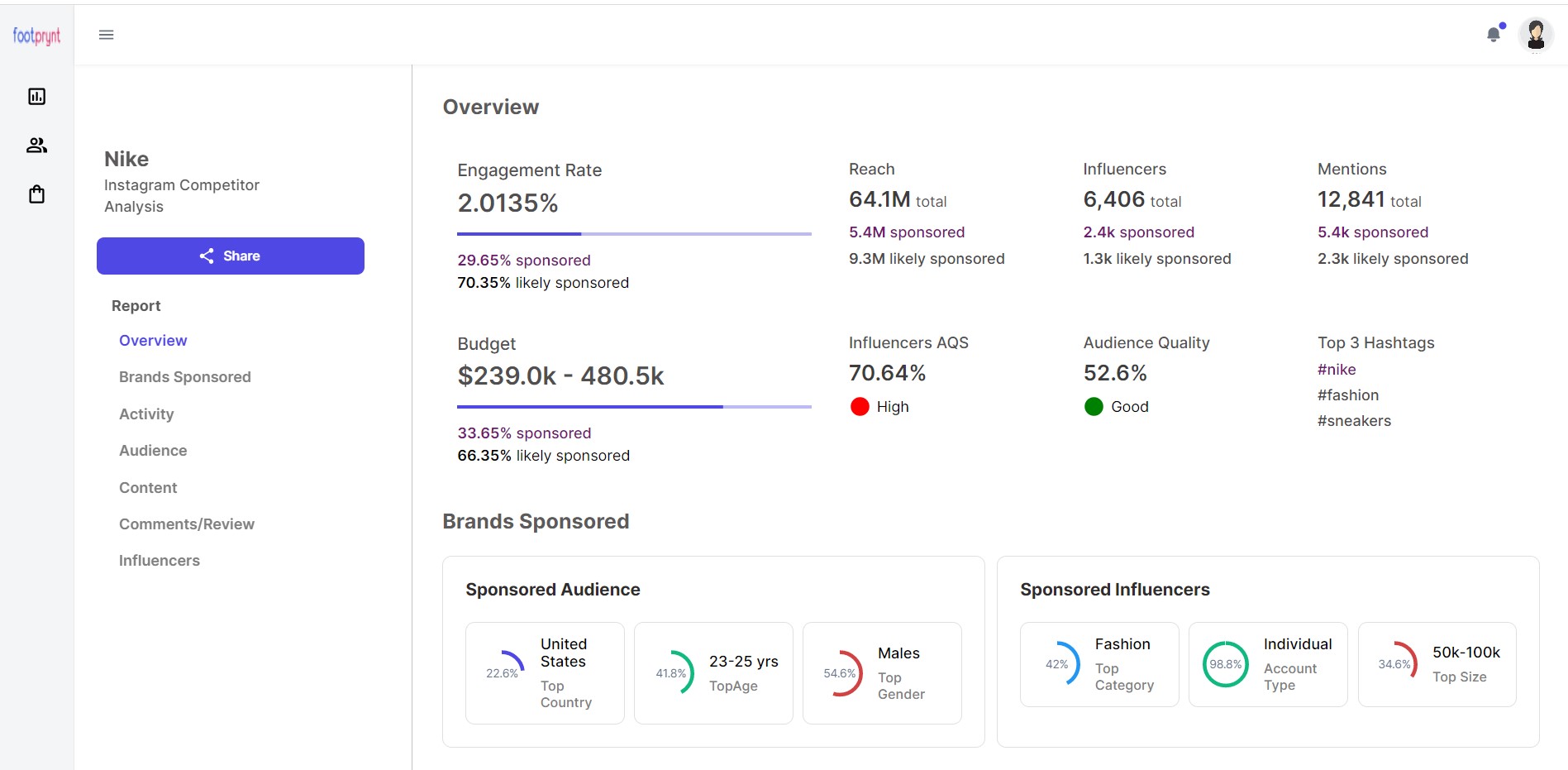Open Comments/Review report section
The width and height of the screenshot is (1568, 770).
[187, 524]
